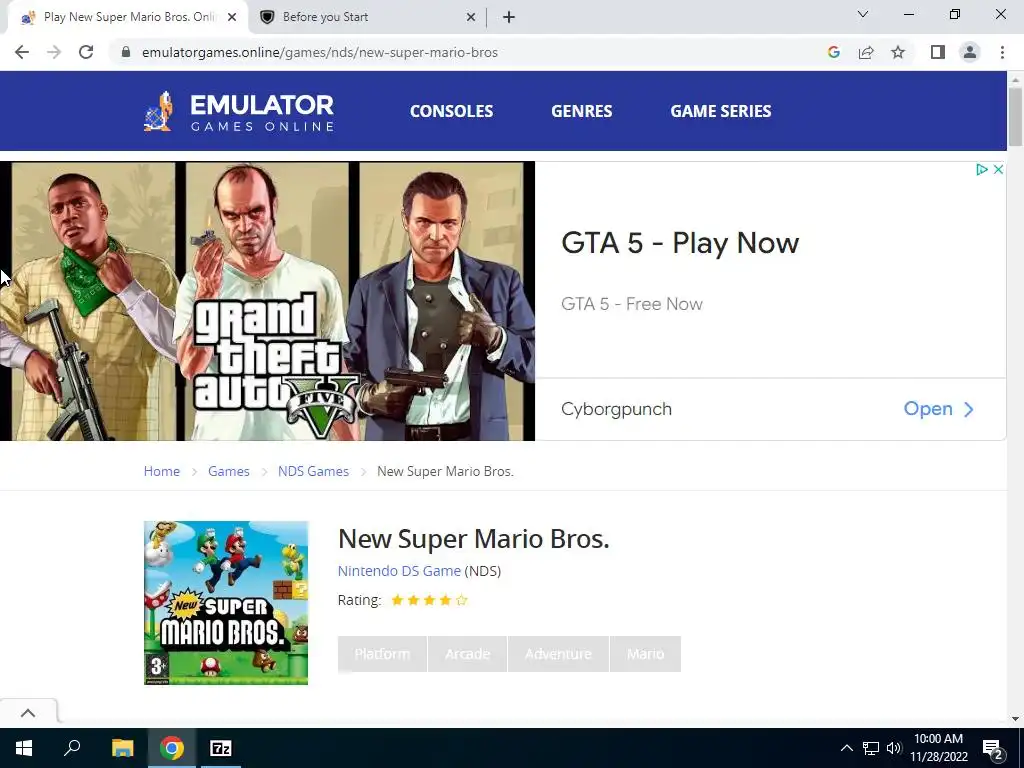This screenshot has width=1024, height=768.
Task: Open the Google icon in the address bar
Action: pyautogui.click(x=833, y=52)
